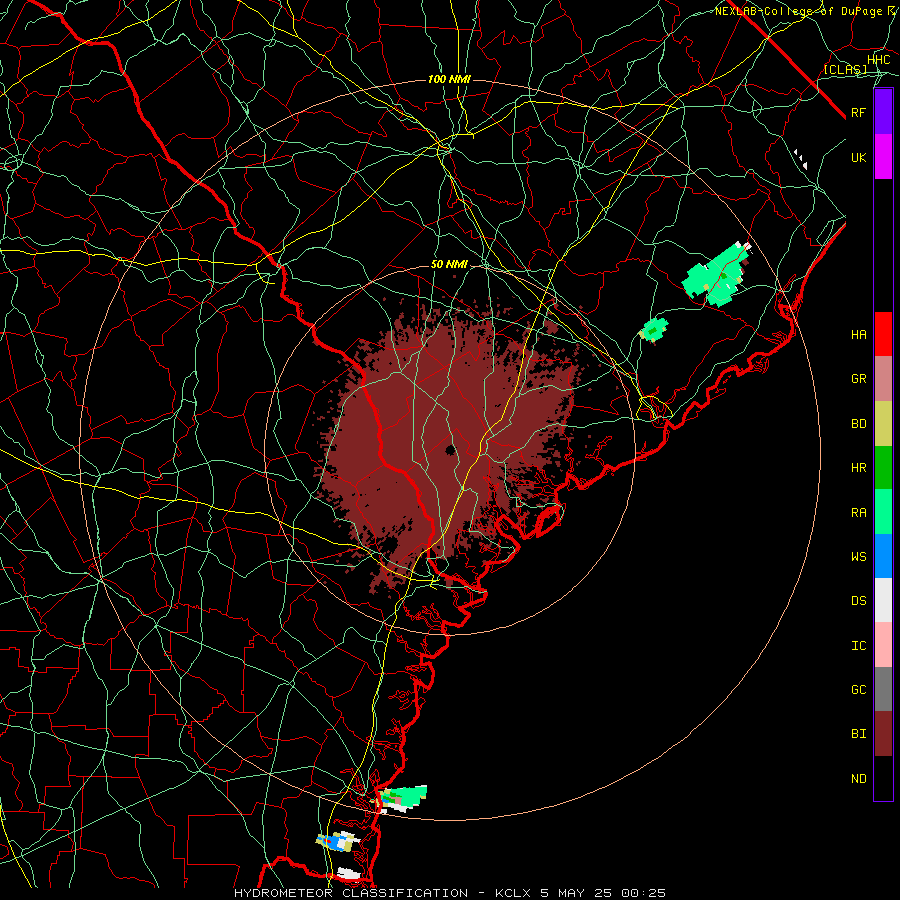This screenshot has height=900, width=900.
Task: Click the HA legend label
Action: tap(858, 334)
